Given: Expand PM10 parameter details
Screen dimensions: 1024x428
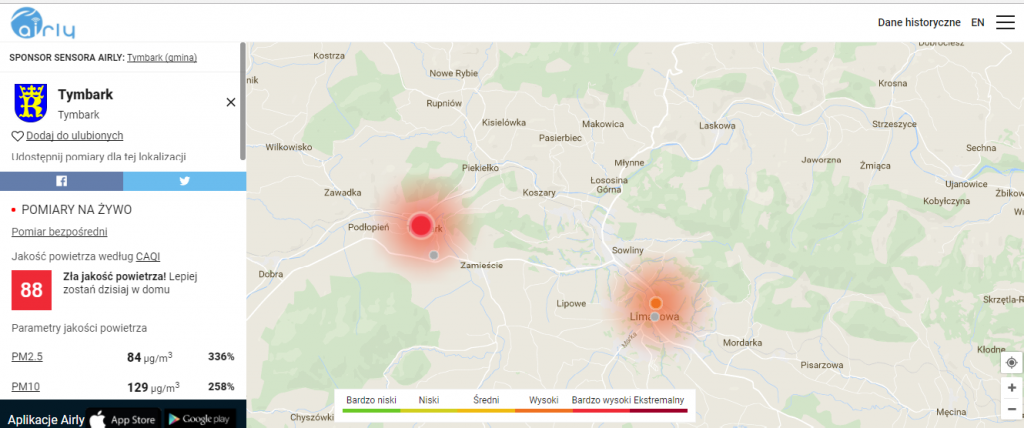Looking at the screenshot, I should [x=25, y=386].
